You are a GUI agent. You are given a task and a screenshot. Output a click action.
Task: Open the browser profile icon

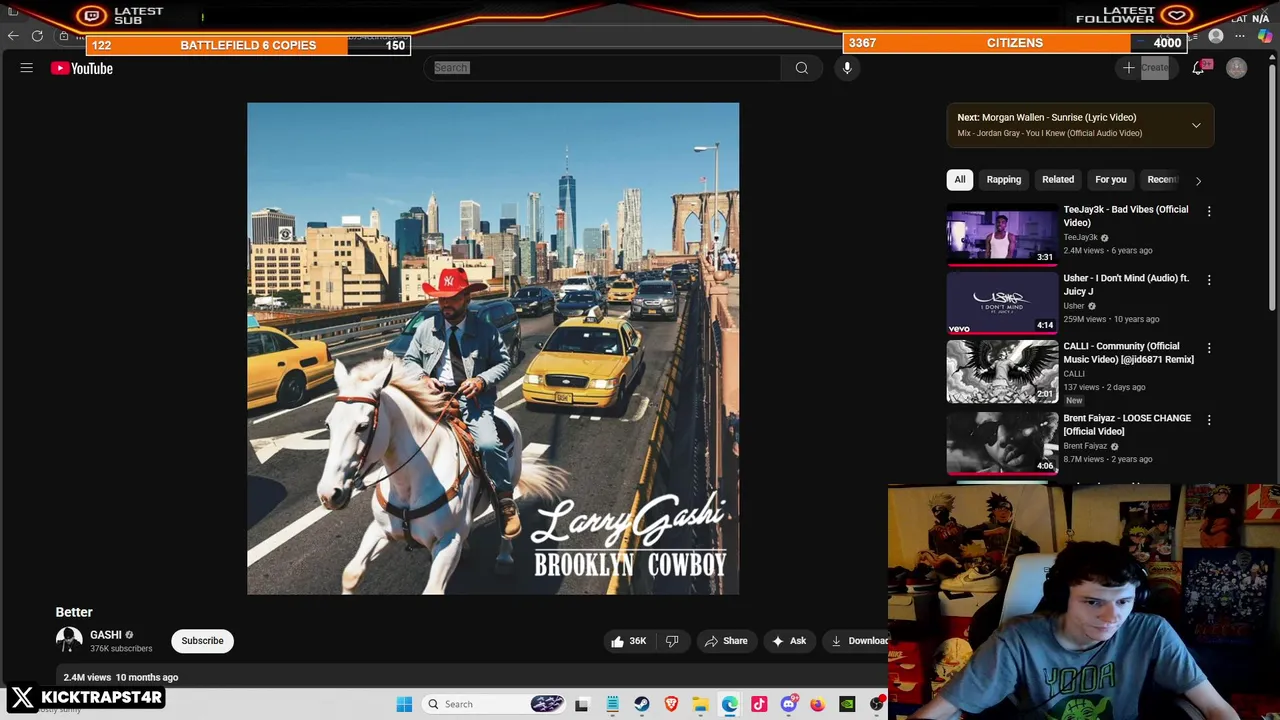coord(1216,36)
